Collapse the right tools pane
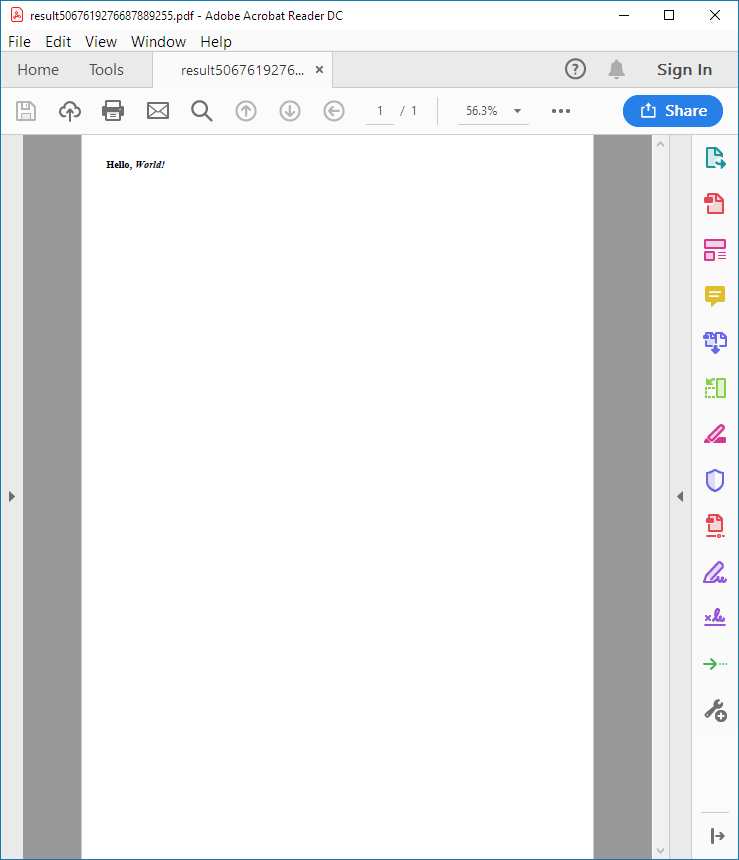 (680, 496)
